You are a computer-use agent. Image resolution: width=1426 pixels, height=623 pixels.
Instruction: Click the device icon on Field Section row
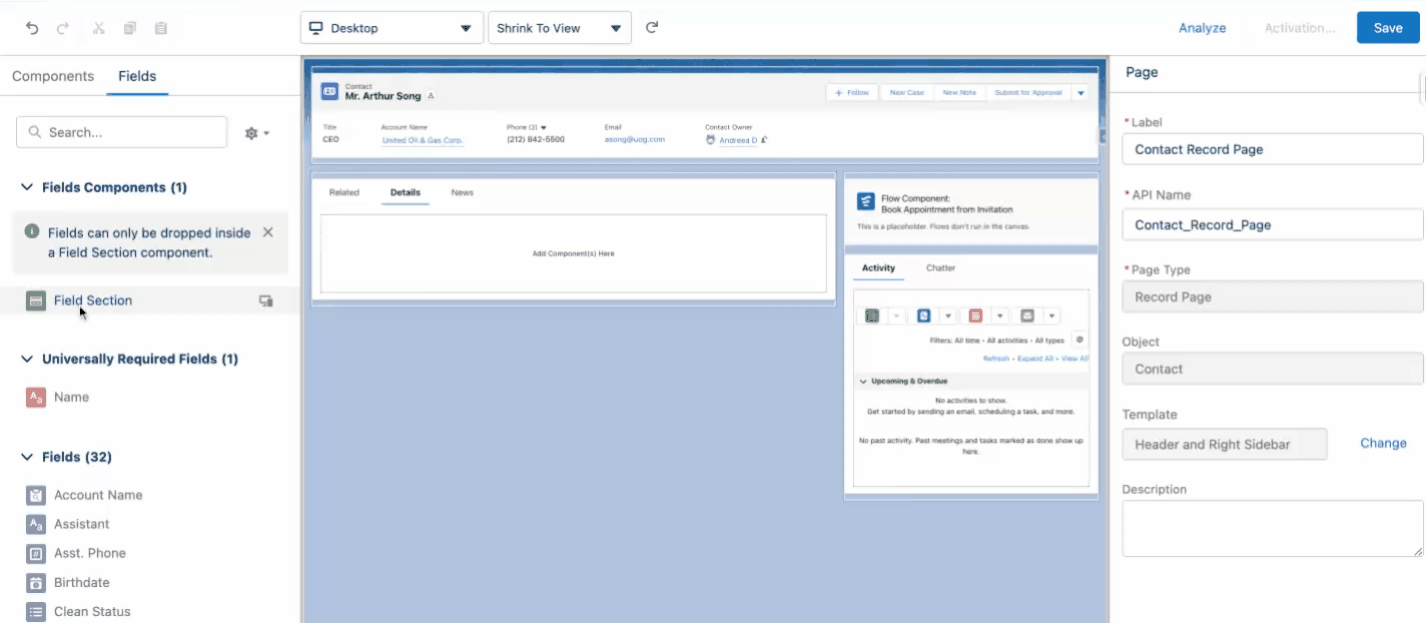coord(266,300)
